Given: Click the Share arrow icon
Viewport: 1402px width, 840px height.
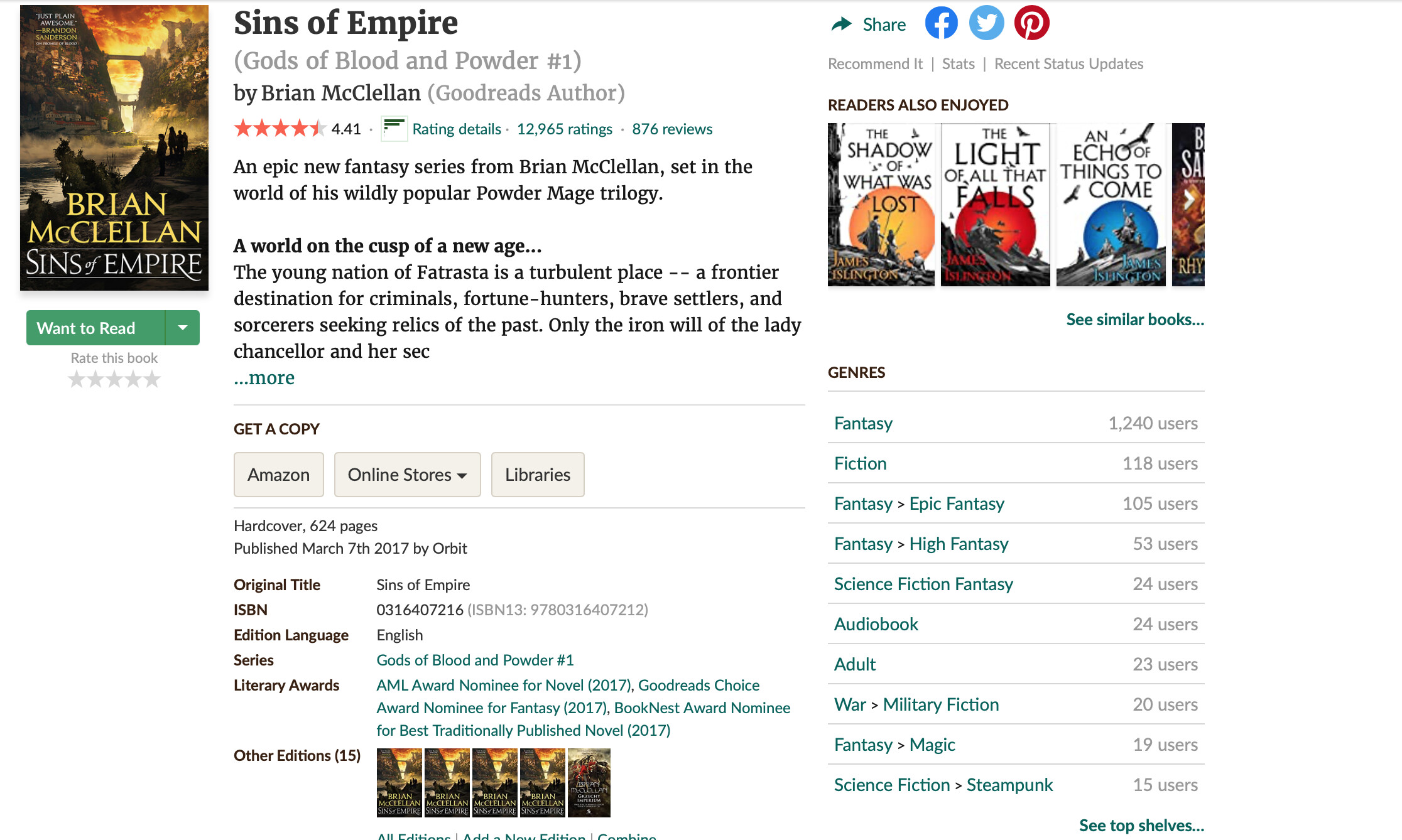Looking at the screenshot, I should tap(841, 24).
